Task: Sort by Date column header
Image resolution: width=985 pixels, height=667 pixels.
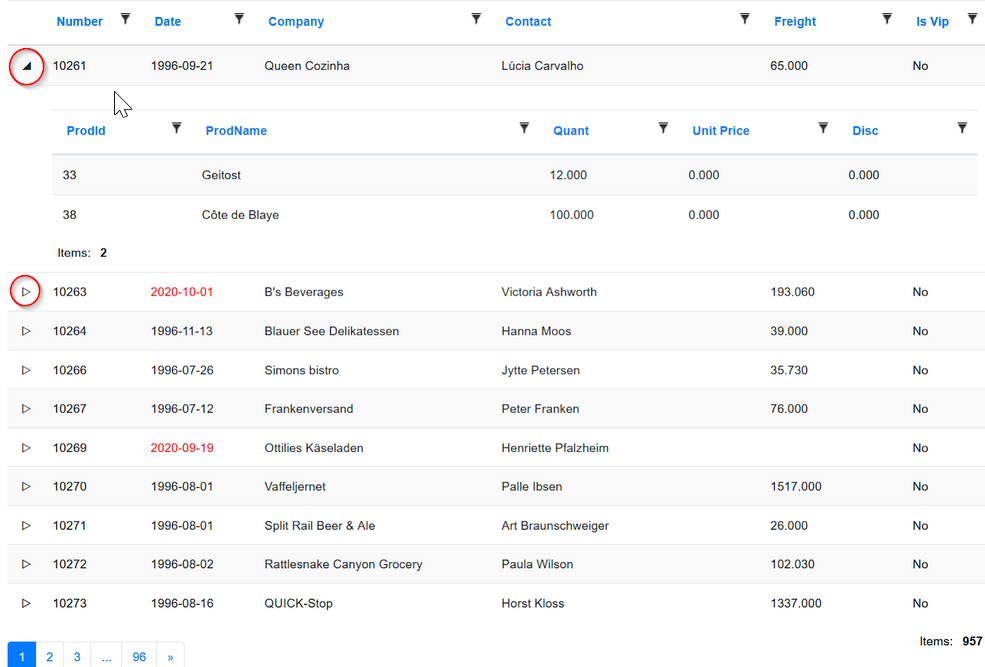Action: [168, 21]
